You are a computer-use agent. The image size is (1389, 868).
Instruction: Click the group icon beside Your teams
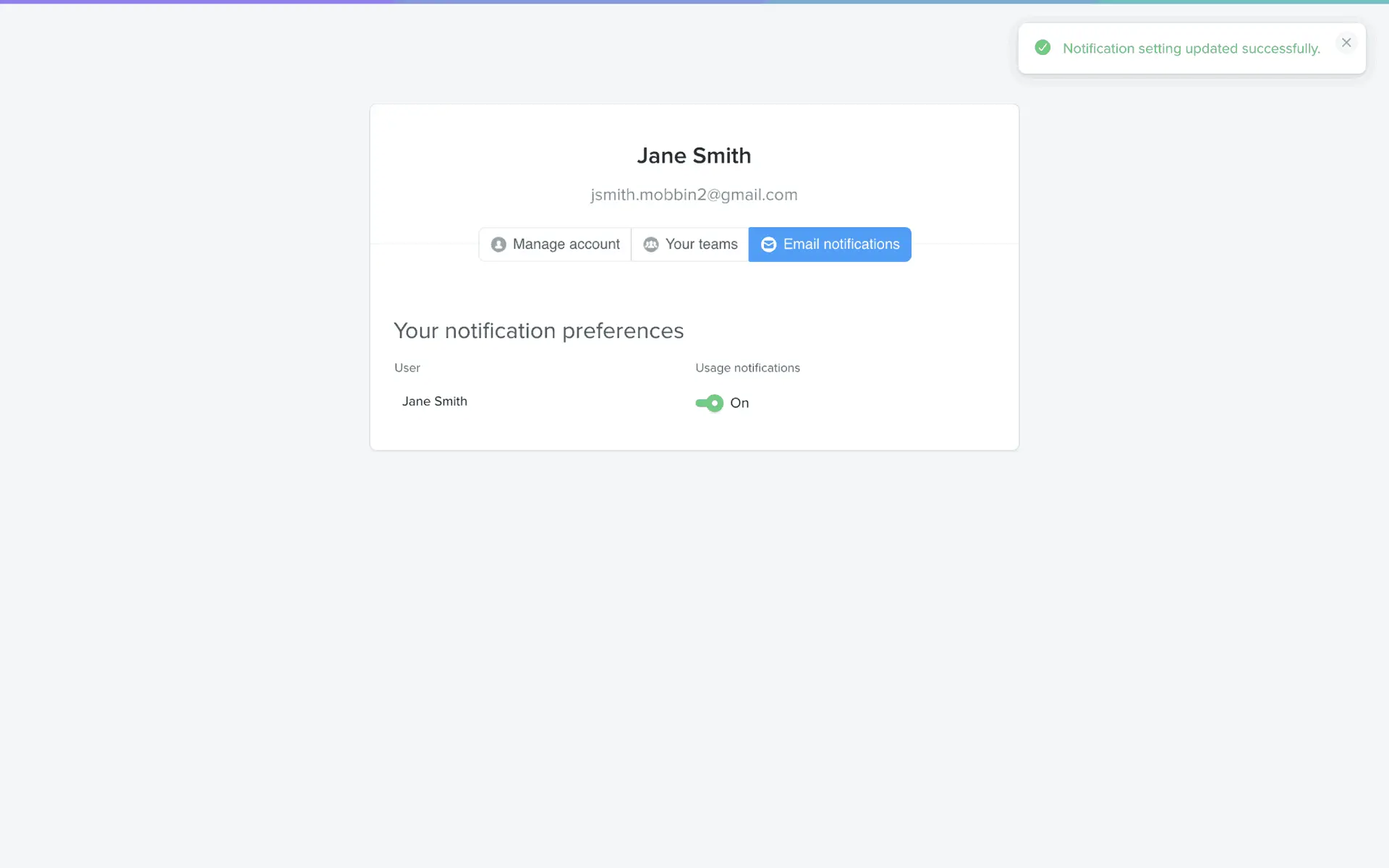(x=651, y=244)
